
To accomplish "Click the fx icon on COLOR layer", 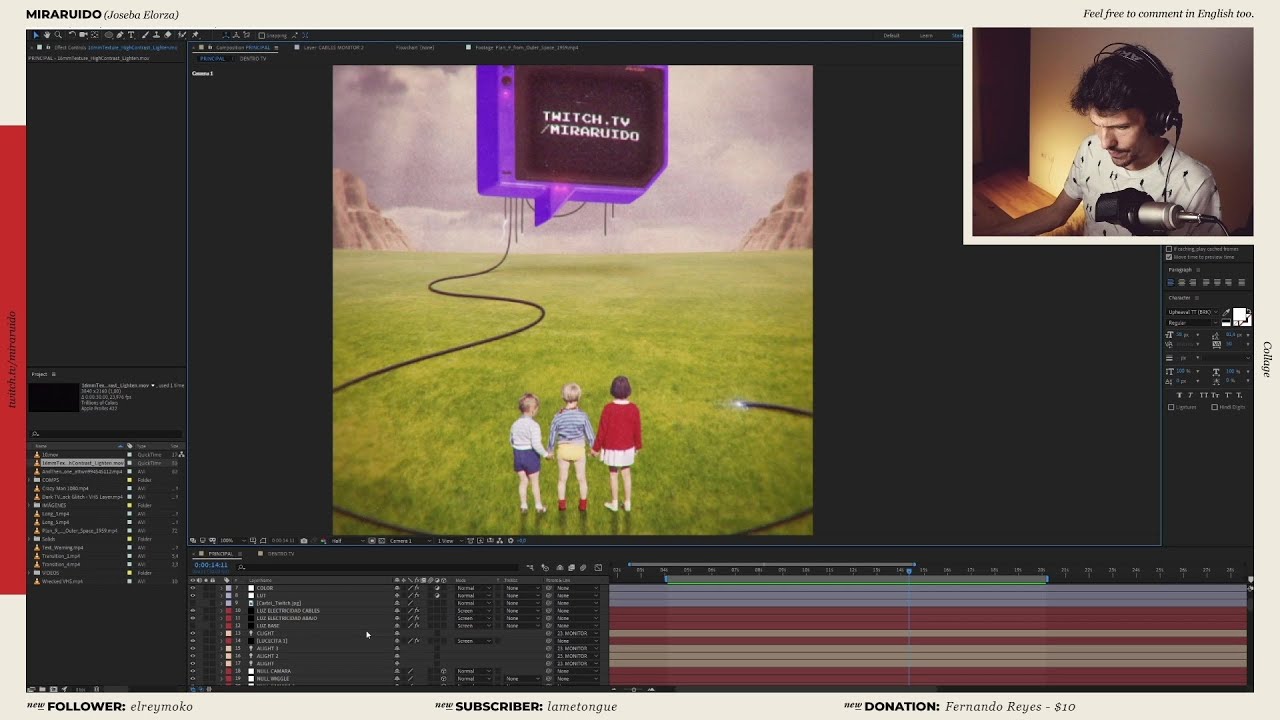I will pyautogui.click(x=417, y=588).
